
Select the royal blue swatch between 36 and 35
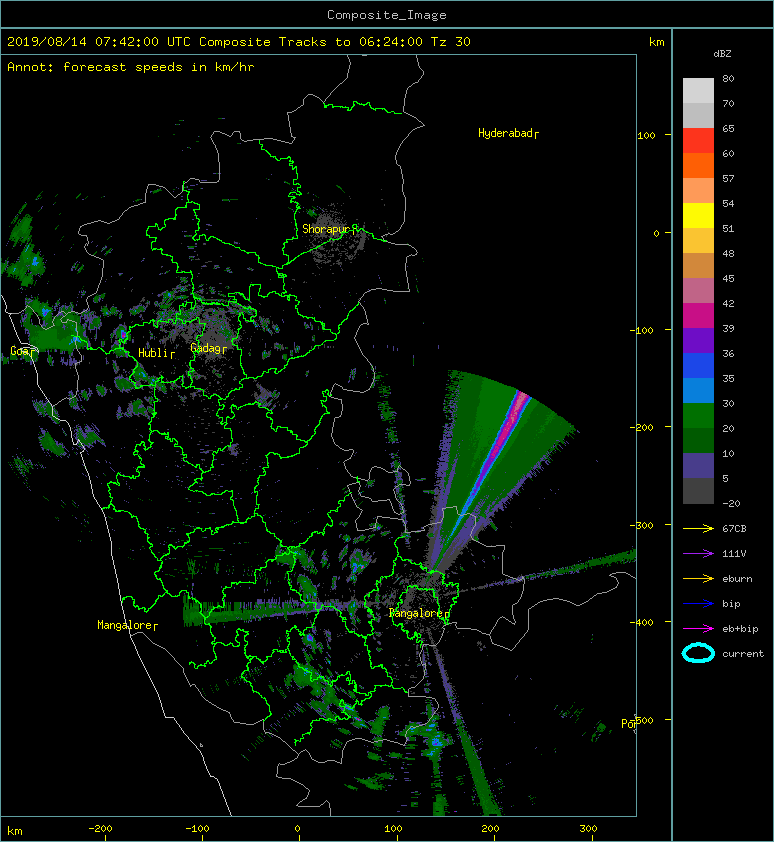698,366
